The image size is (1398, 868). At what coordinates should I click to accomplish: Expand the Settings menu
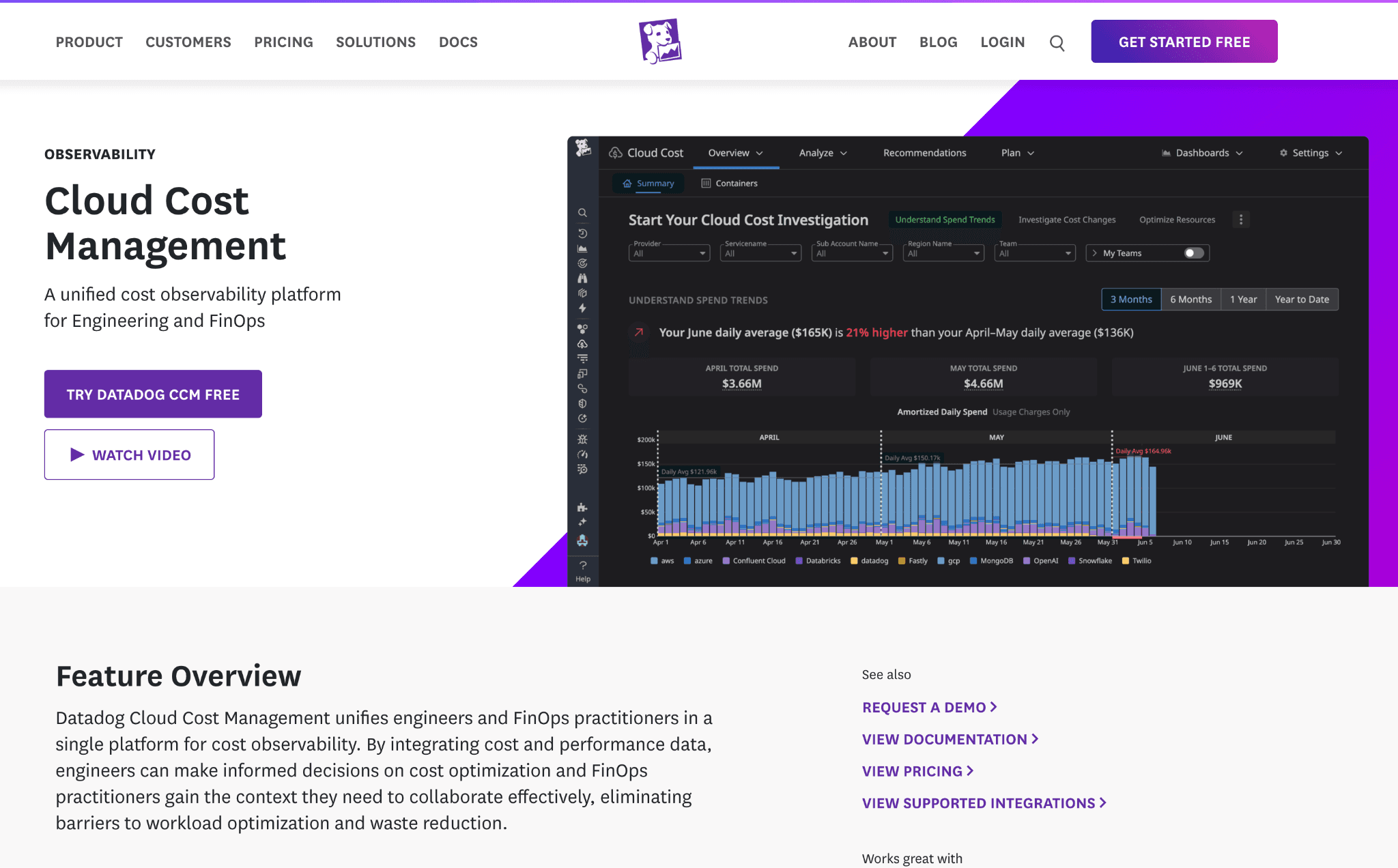[x=1311, y=153]
